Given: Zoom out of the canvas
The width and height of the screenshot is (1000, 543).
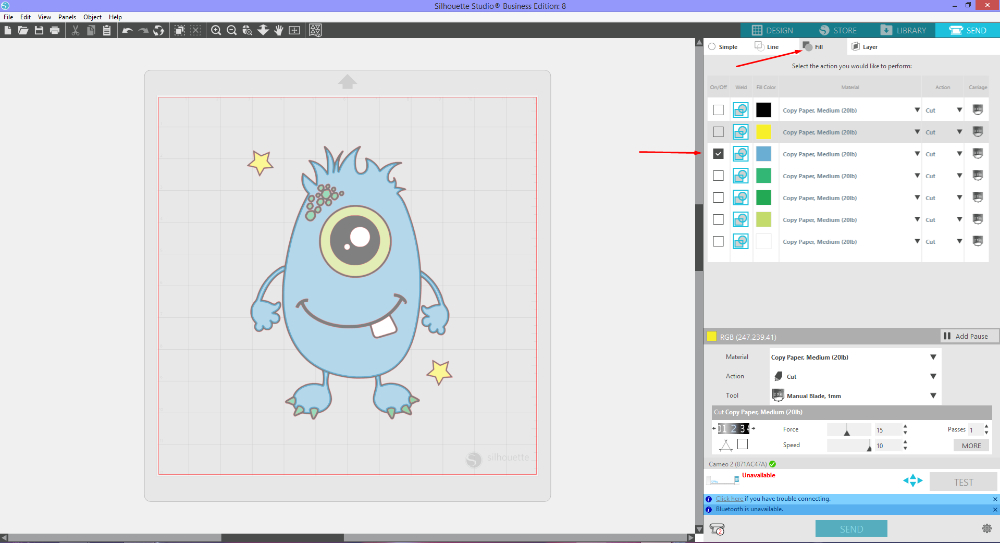Looking at the screenshot, I should [x=232, y=30].
